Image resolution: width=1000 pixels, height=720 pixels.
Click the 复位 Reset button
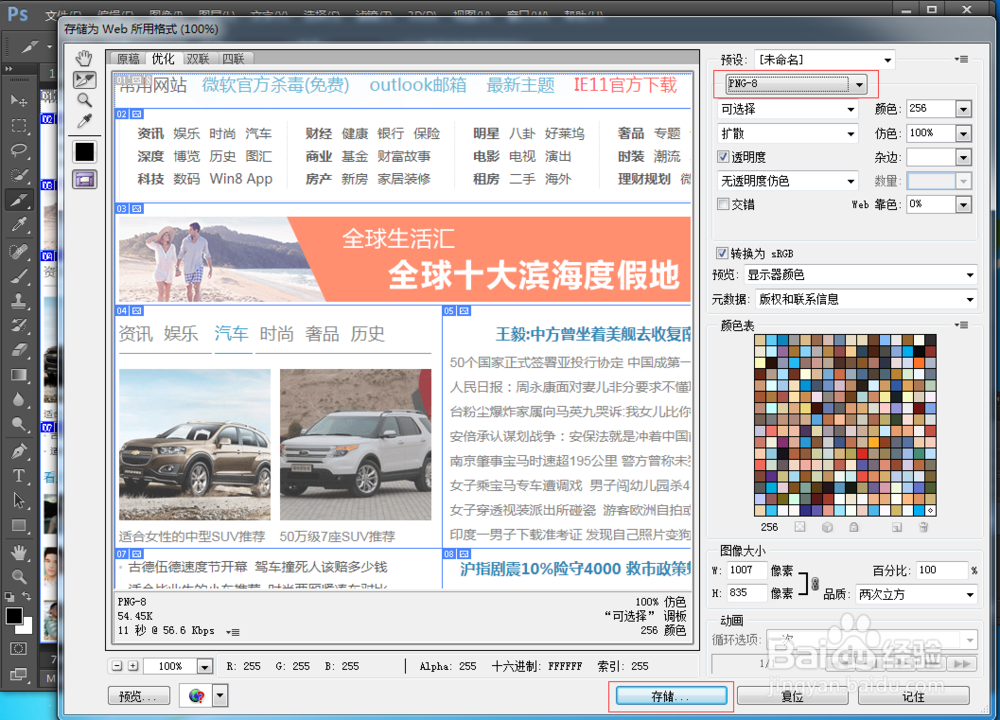point(792,694)
